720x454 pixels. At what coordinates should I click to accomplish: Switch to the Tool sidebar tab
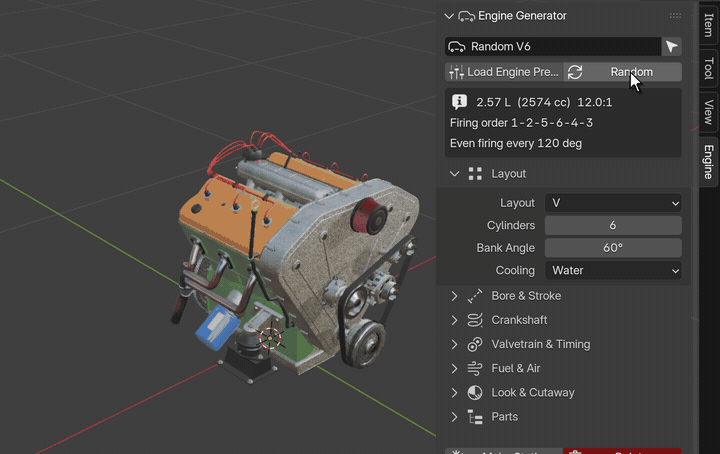coord(709,68)
